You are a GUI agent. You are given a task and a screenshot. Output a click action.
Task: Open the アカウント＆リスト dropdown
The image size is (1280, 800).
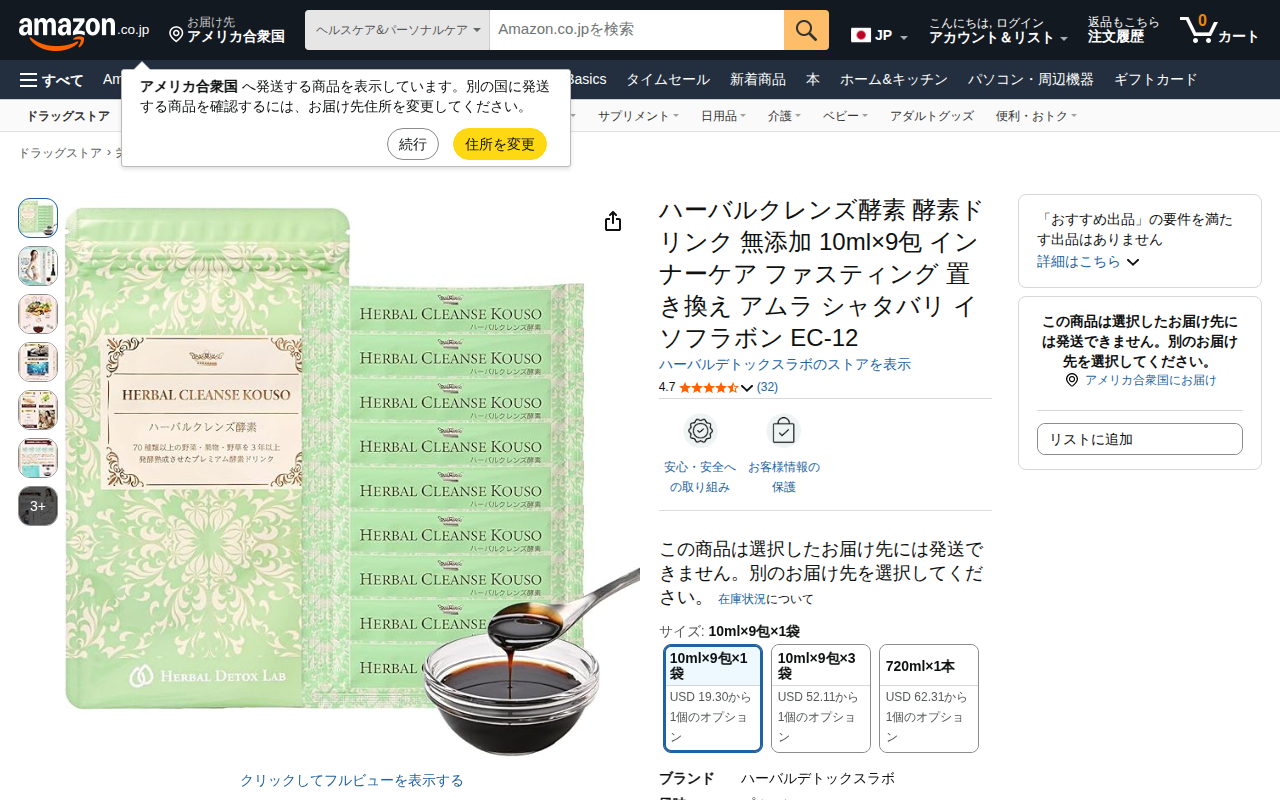coord(998,31)
